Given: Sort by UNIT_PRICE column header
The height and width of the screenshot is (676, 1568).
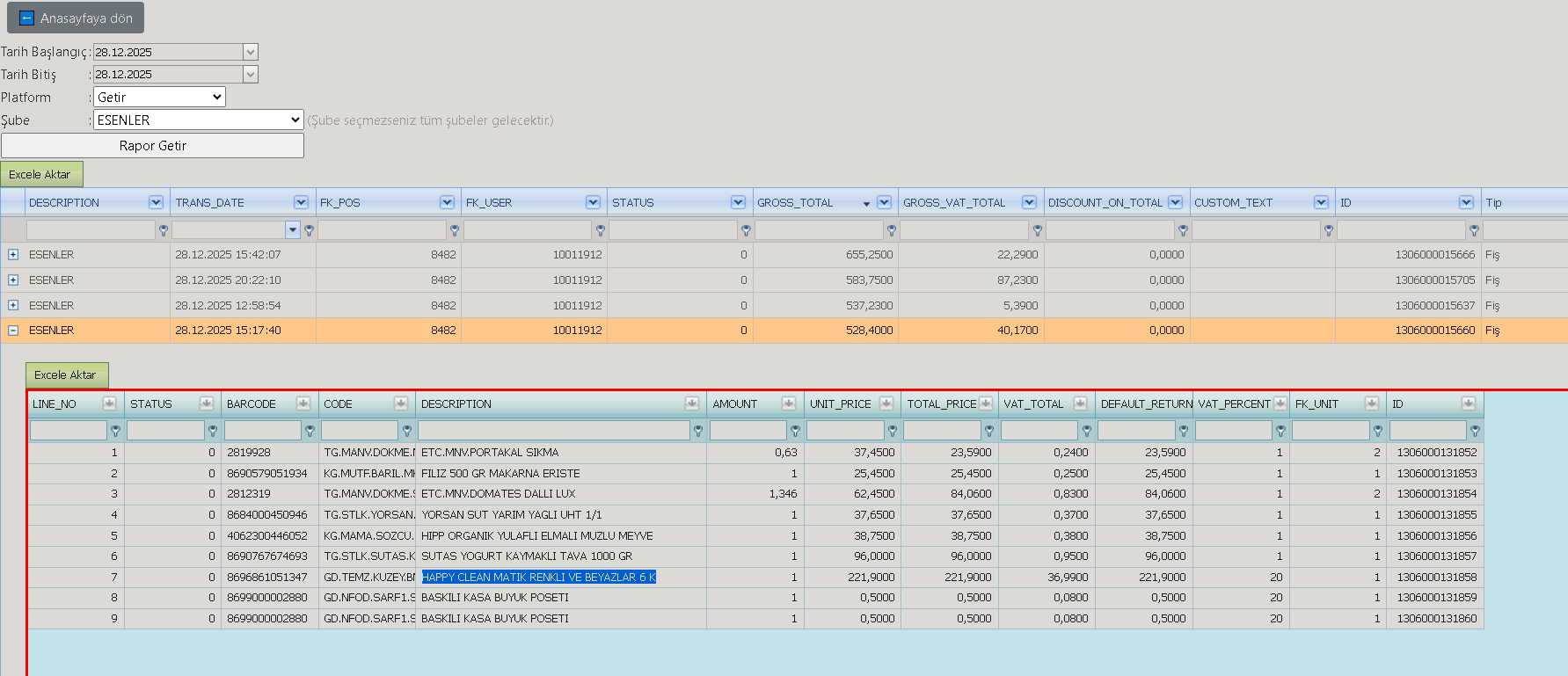Looking at the screenshot, I should click(x=840, y=403).
